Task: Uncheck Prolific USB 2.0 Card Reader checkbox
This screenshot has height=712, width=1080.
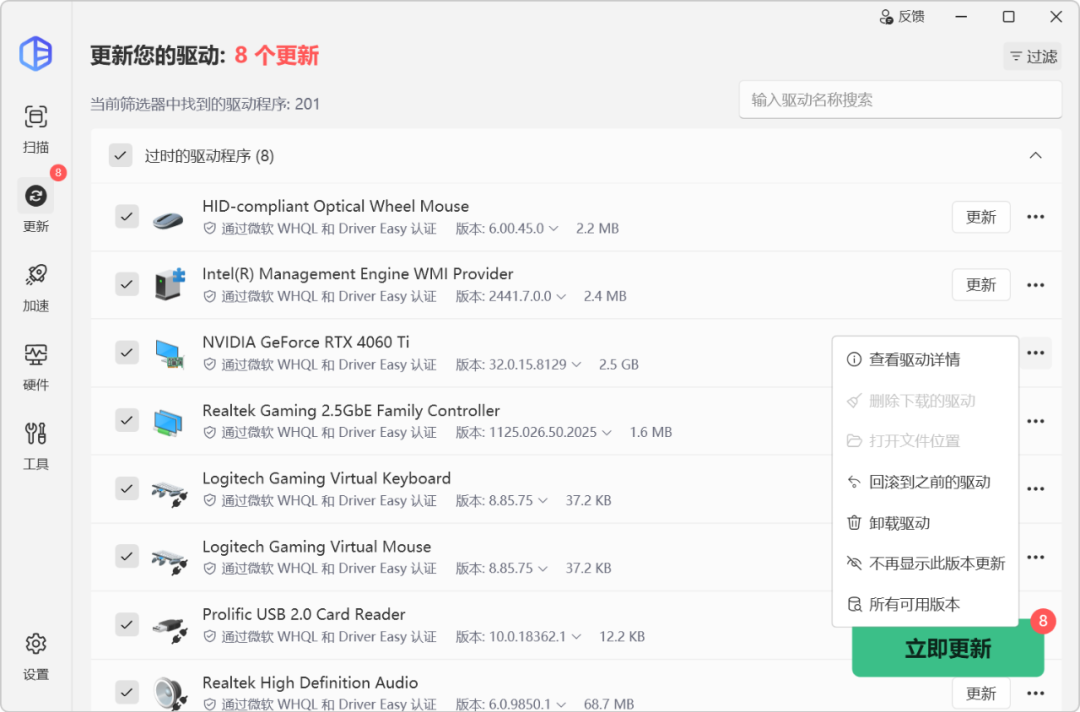Action: 127,625
